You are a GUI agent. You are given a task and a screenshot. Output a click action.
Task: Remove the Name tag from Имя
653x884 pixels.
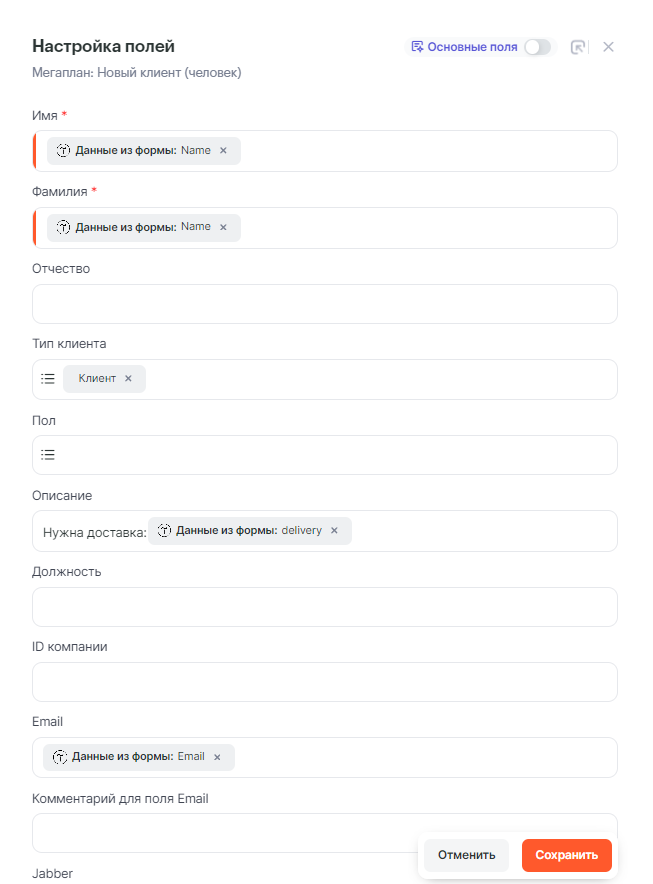[223, 151]
